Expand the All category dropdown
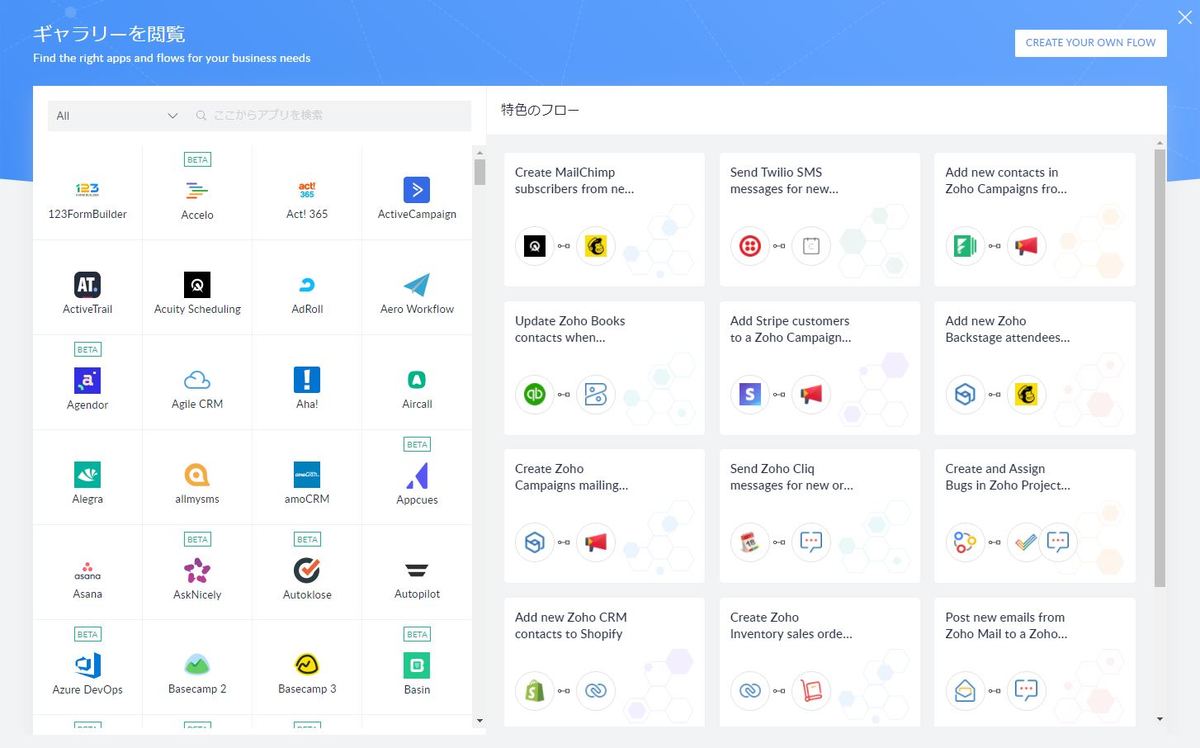This screenshot has height=748, width=1200. (117, 116)
